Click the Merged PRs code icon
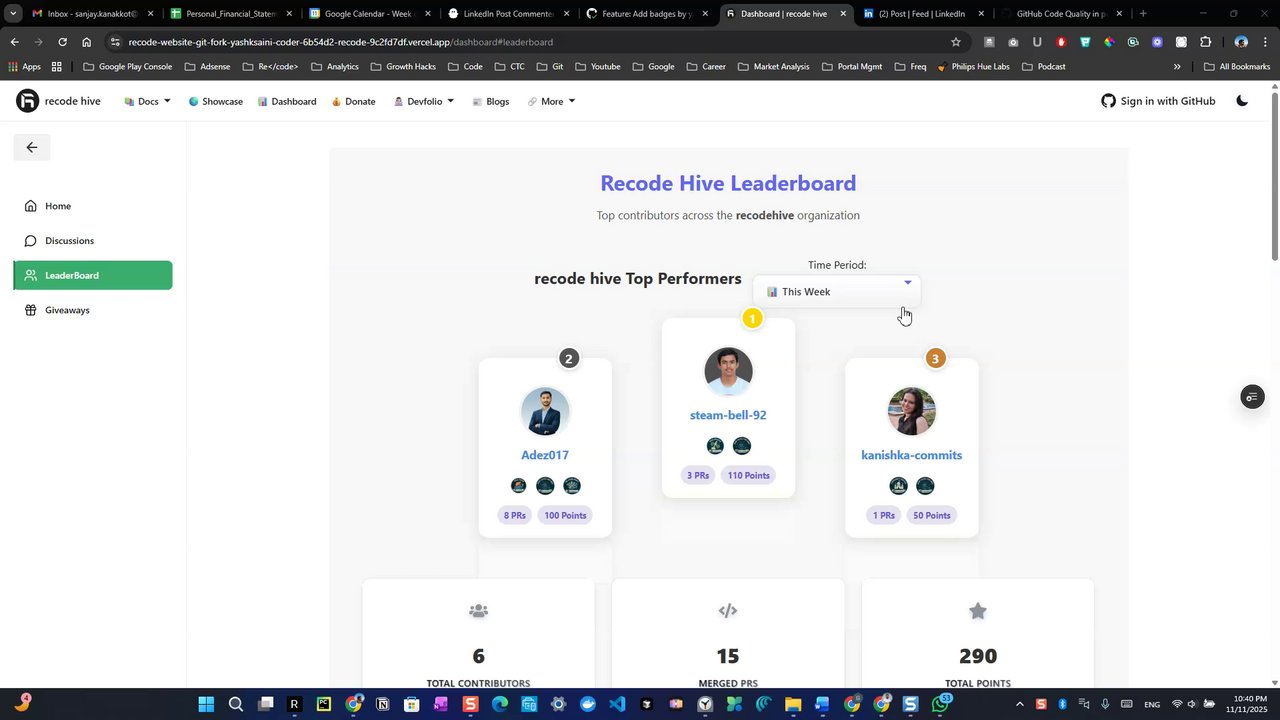 coord(728,611)
